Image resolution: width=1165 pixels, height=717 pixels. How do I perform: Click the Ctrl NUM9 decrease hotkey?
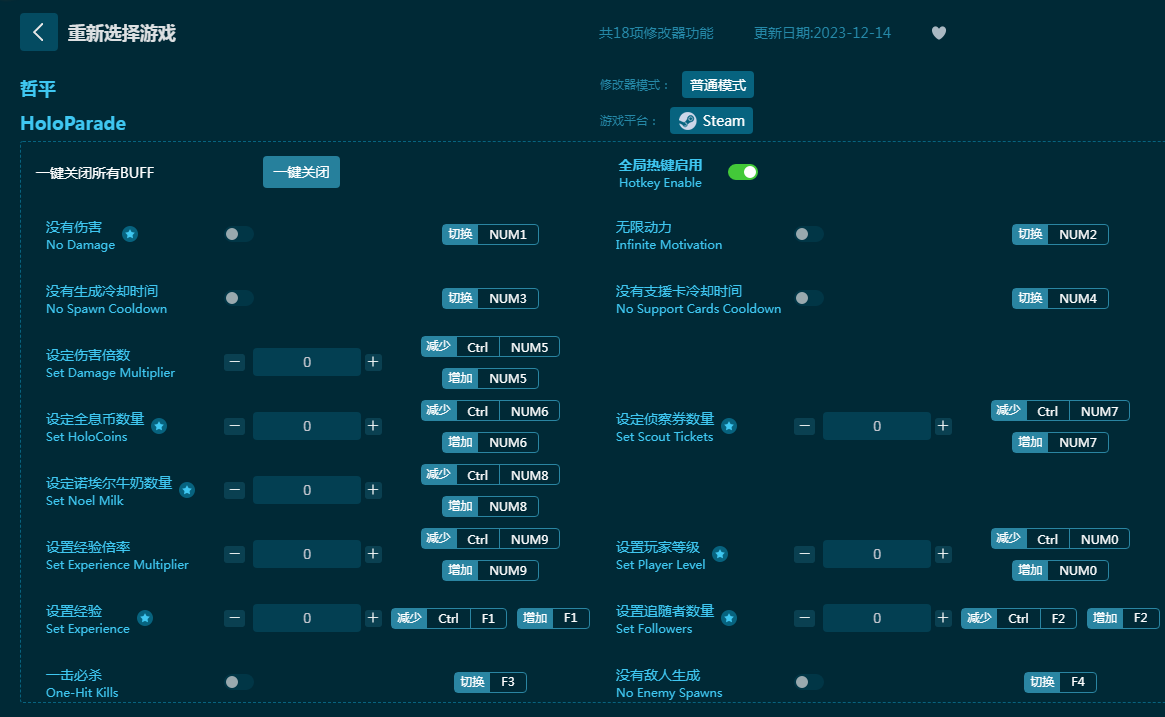[490, 539]
